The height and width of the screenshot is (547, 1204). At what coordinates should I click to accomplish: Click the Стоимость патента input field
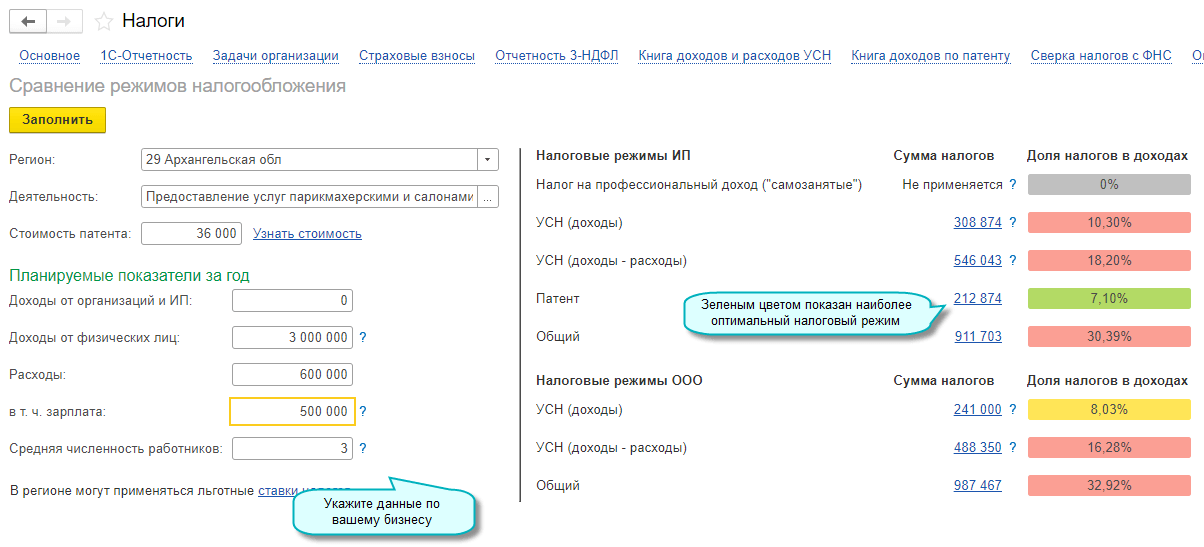(191, 234)
